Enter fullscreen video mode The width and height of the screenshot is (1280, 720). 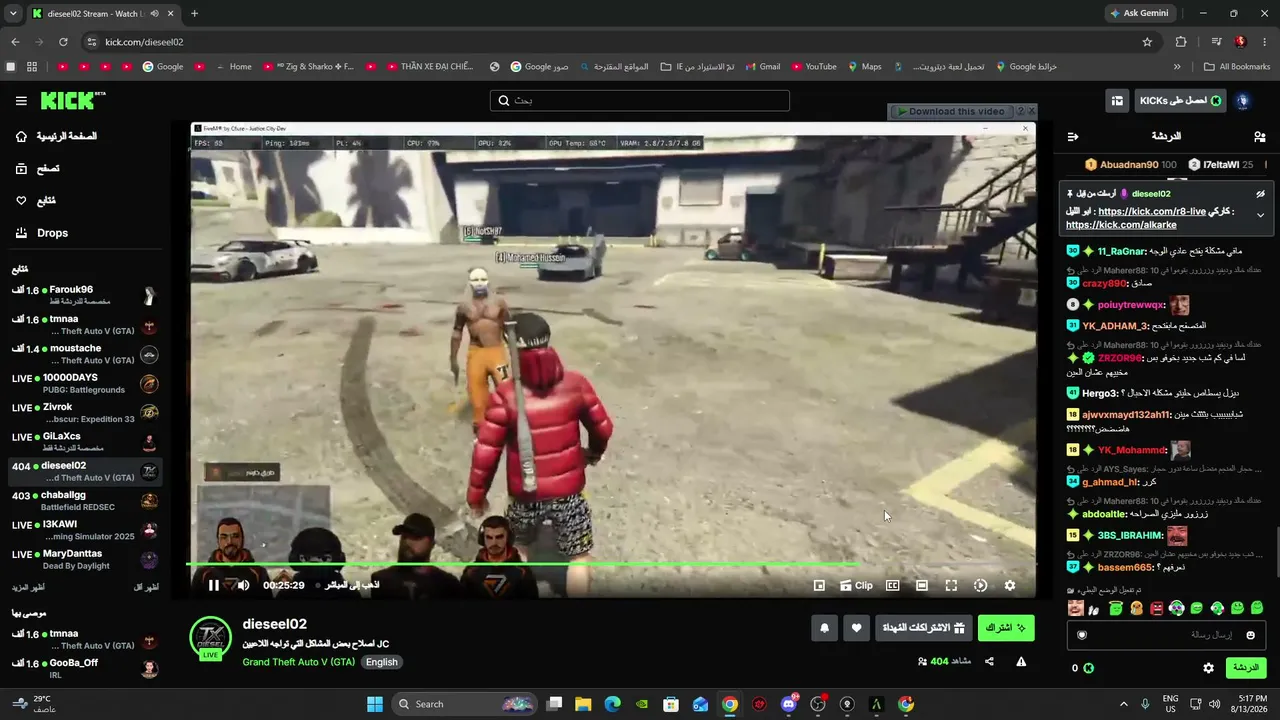pos(951,586)
